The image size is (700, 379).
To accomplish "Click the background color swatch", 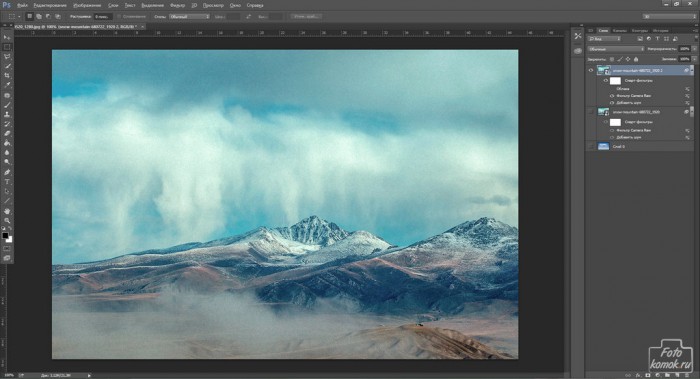I will click(9, 239).
